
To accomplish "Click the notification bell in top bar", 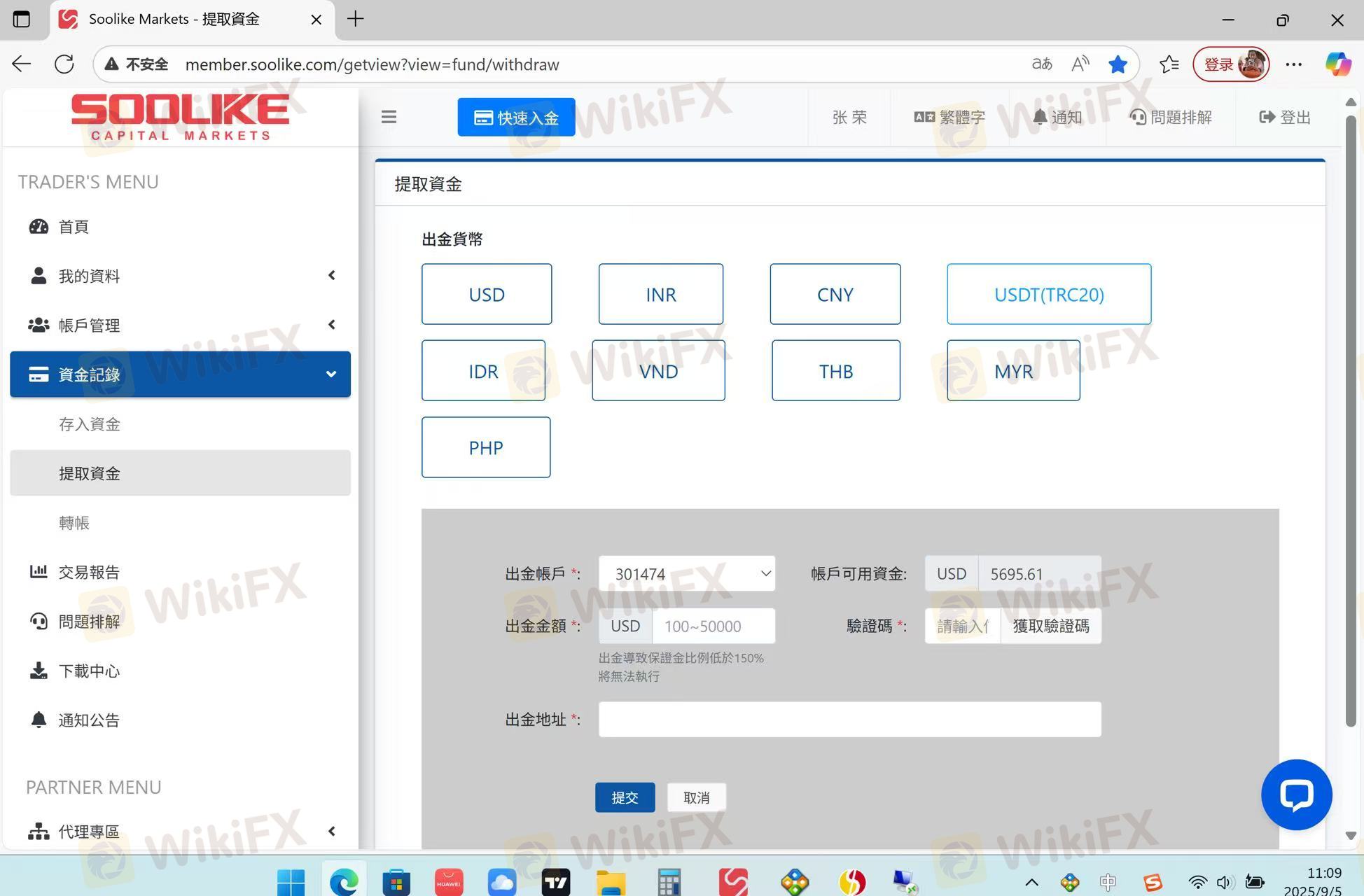I will [1040, 117].
